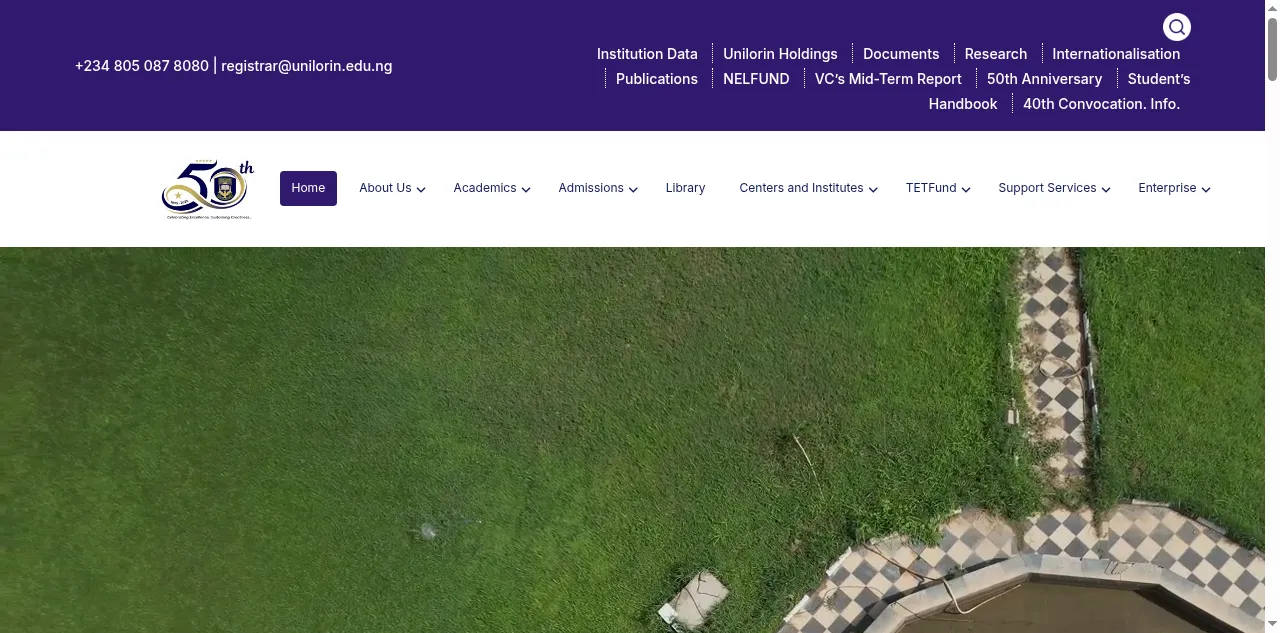This screenshot has height=633, width=1280.
Task: Expand the Enterprise dropdown chevron
Action: tap(1206, 189)
